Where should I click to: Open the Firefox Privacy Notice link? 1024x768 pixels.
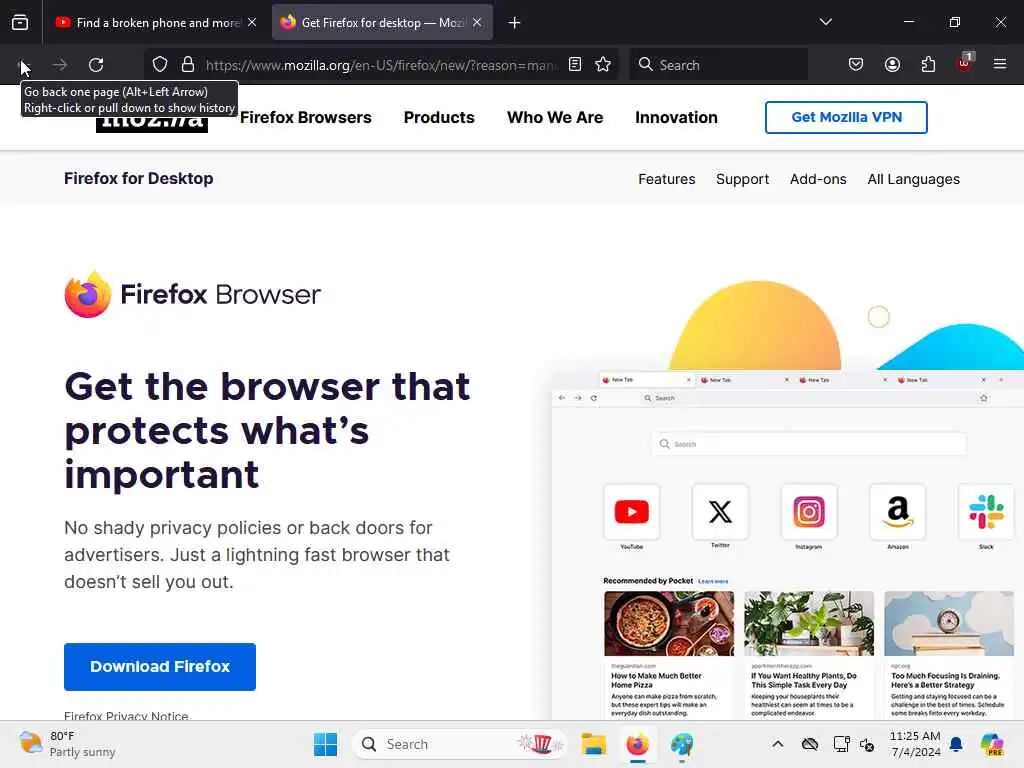tap(126, 716)
